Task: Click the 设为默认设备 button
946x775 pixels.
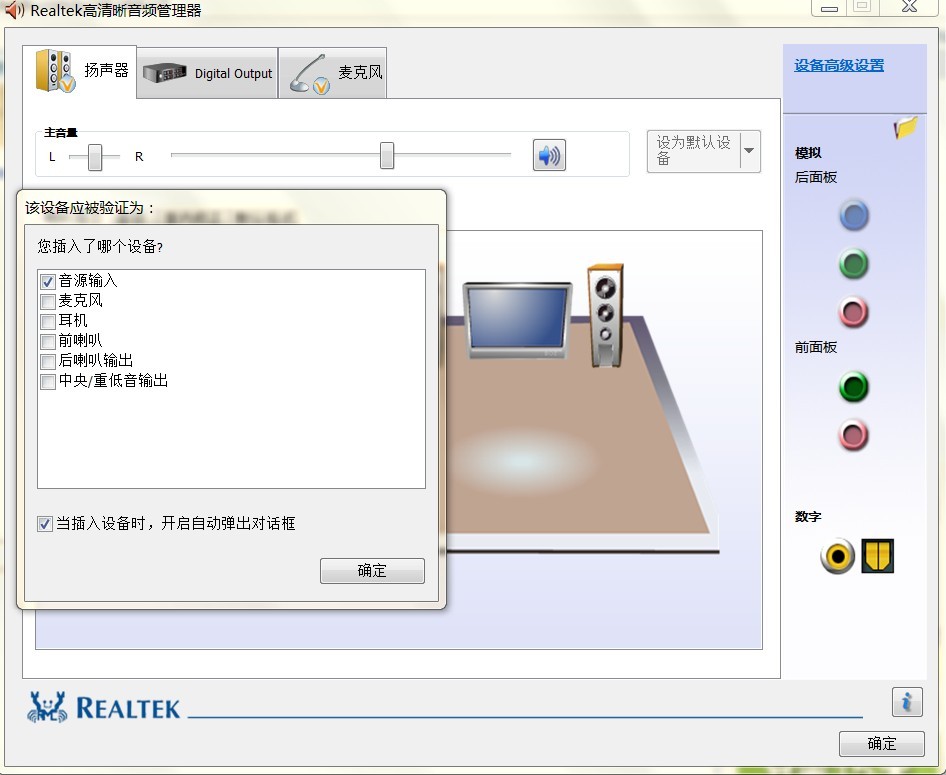Action: 694,151
